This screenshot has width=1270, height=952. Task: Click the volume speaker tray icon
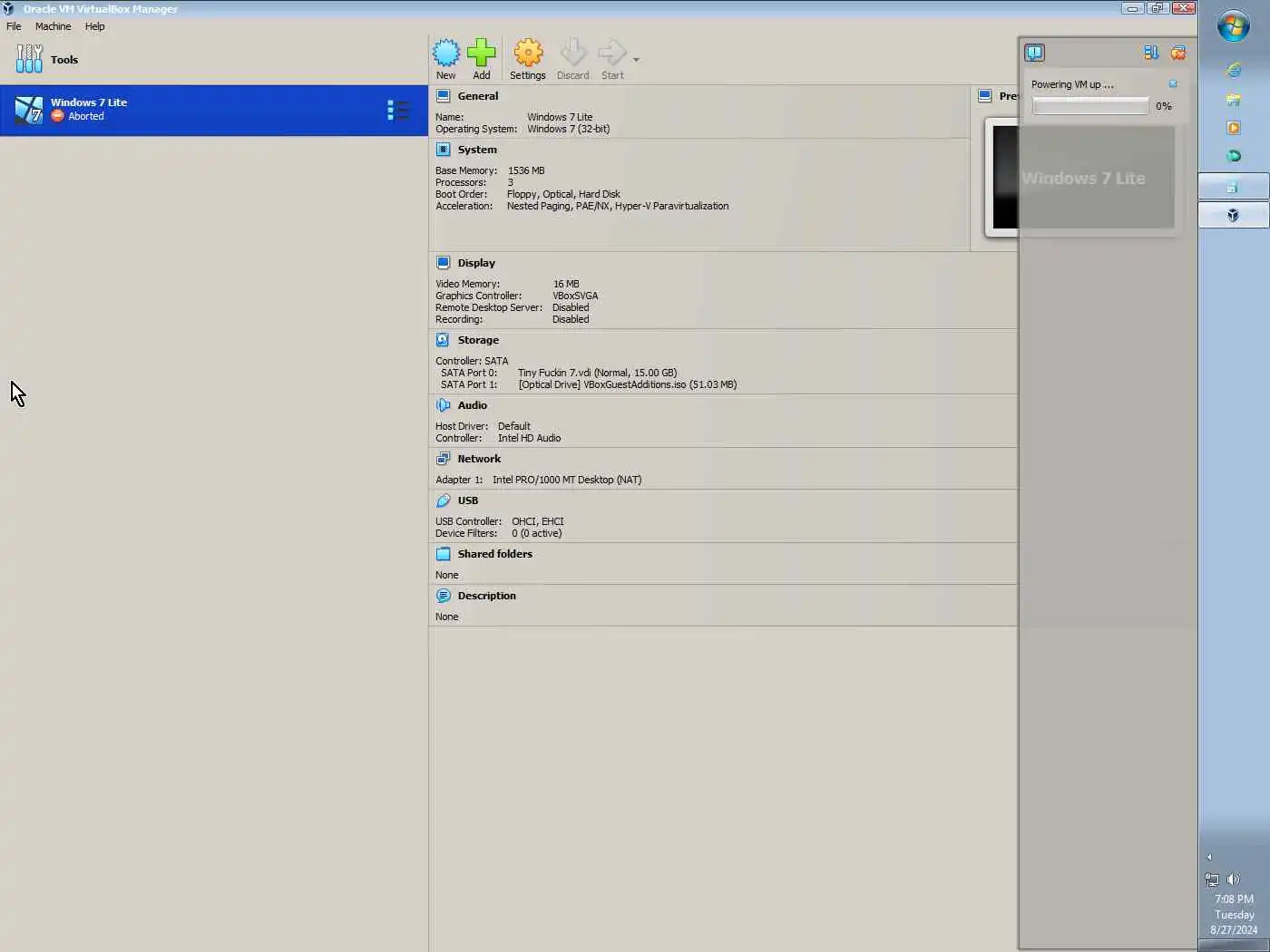point(1233,879)
